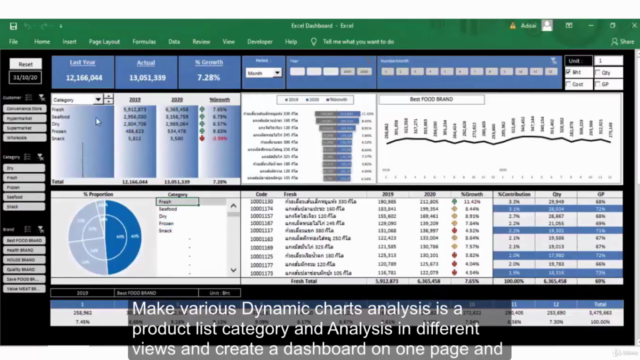Click the spinner down arrow beside the Category dropdown
This screenshot has width=640, height=360.
pyautogui.click(x=109, y=102)
